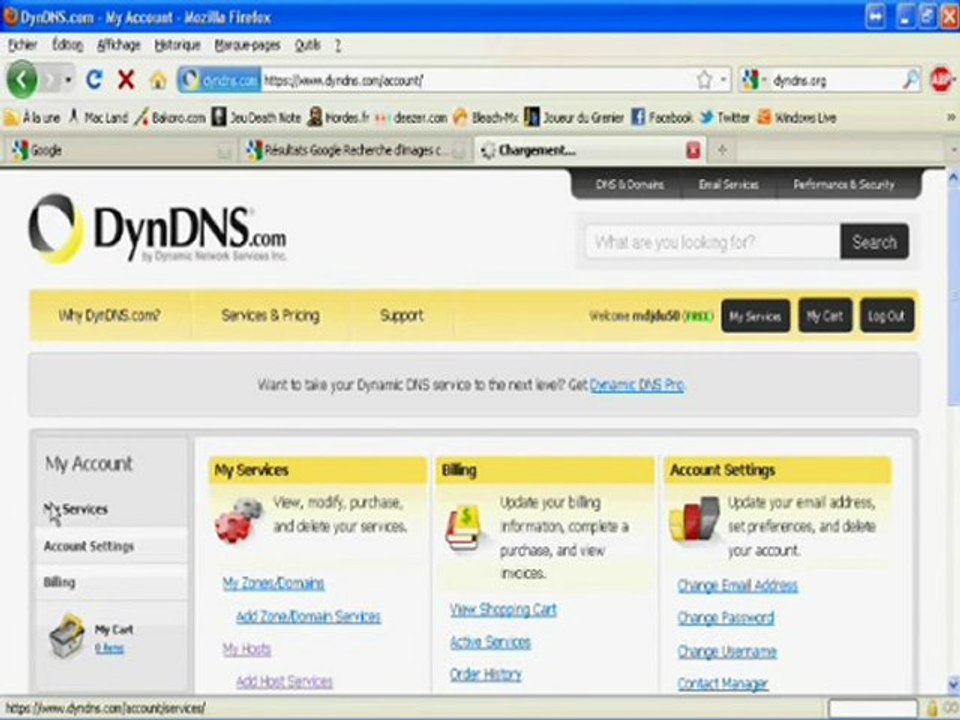Click the red gears My Services icon

(238, 520)
